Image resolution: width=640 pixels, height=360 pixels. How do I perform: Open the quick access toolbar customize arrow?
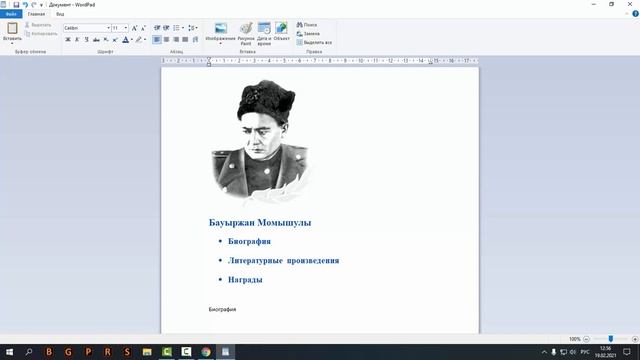pyautogui.click(x=41, y=5)
